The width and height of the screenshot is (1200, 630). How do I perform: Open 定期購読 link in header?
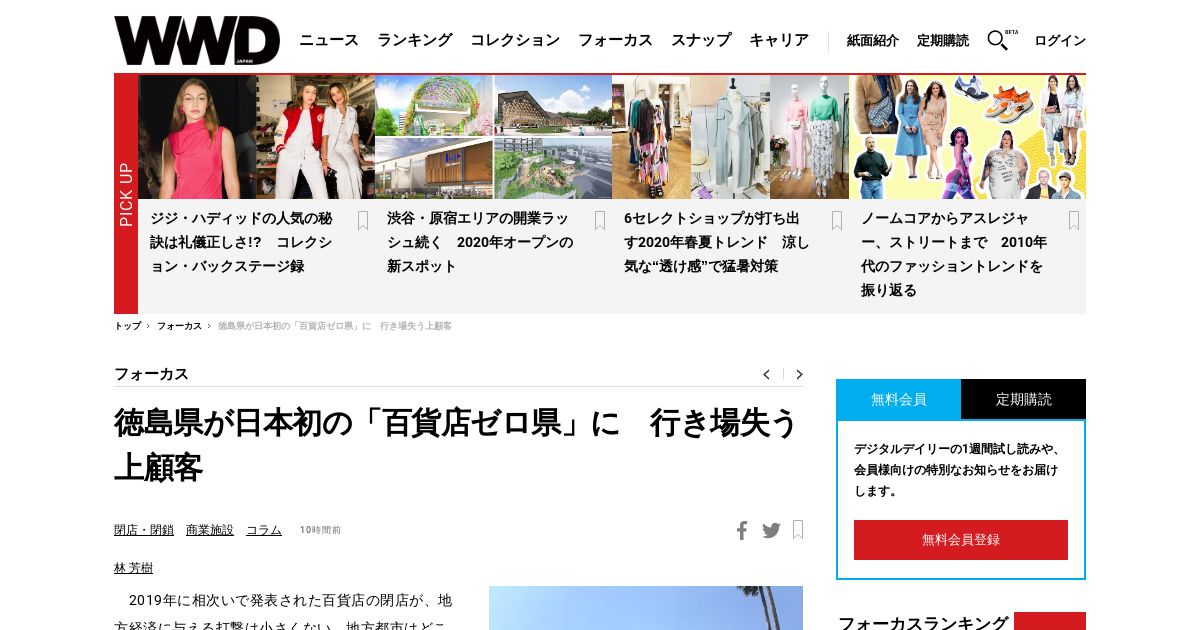(x=943, y=41)
